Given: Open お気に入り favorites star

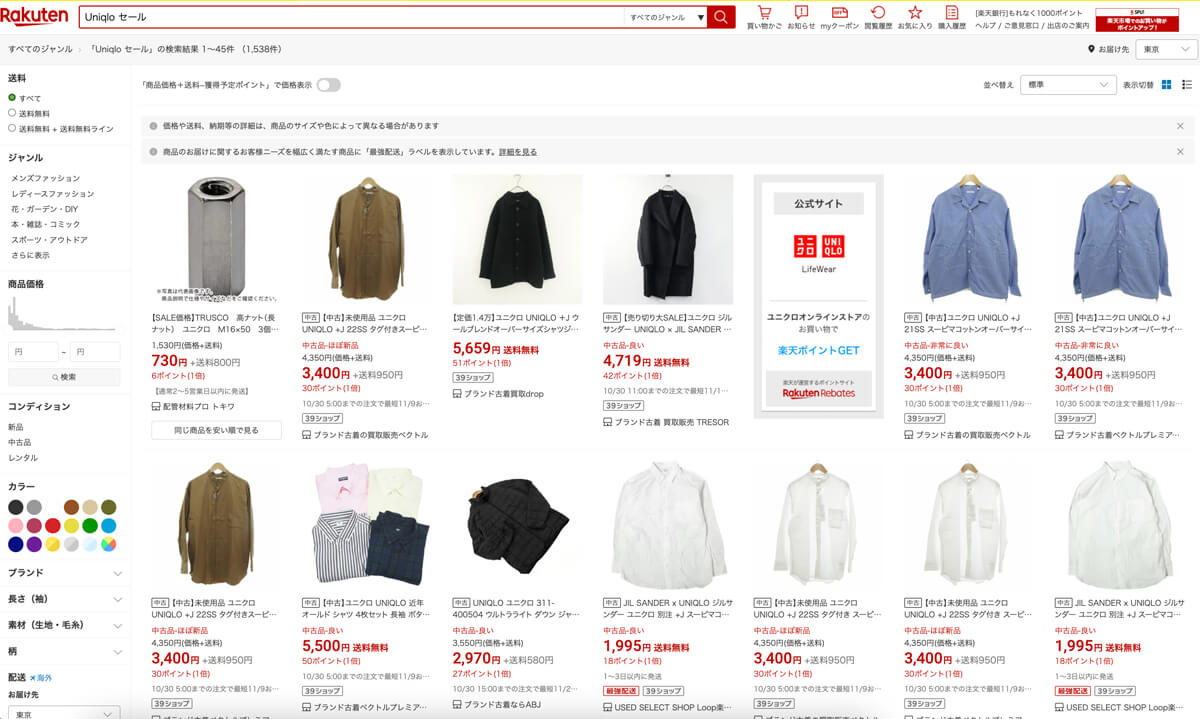Looking at the screenshot, I should click(915, 17).
